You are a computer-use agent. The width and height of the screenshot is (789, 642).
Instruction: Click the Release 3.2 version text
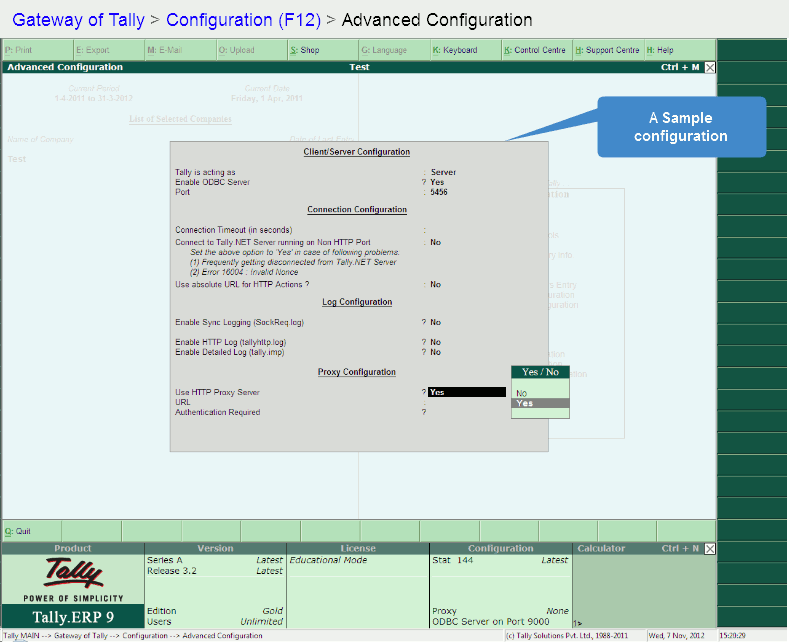(x=172, y=571)
